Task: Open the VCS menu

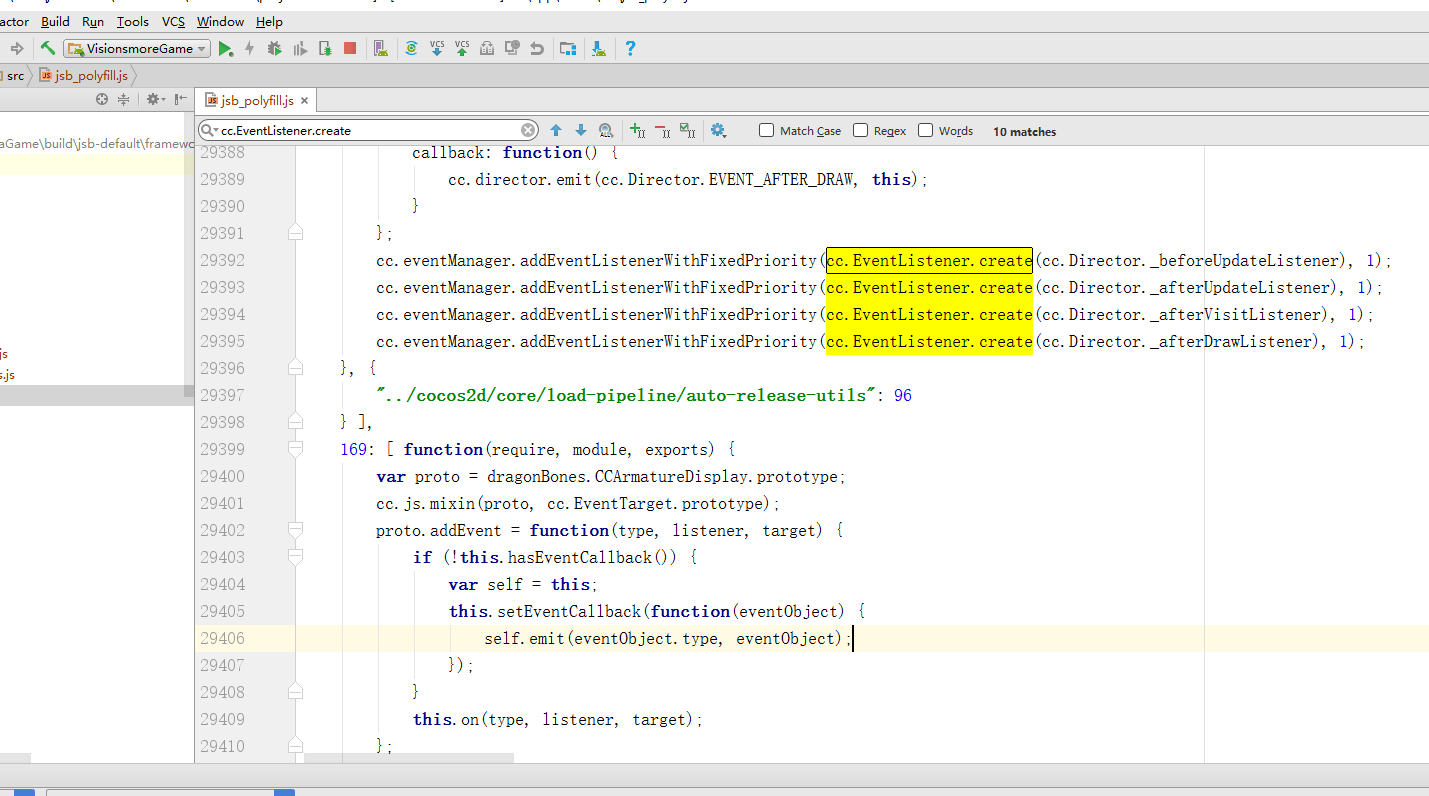Action: point(173,21)
